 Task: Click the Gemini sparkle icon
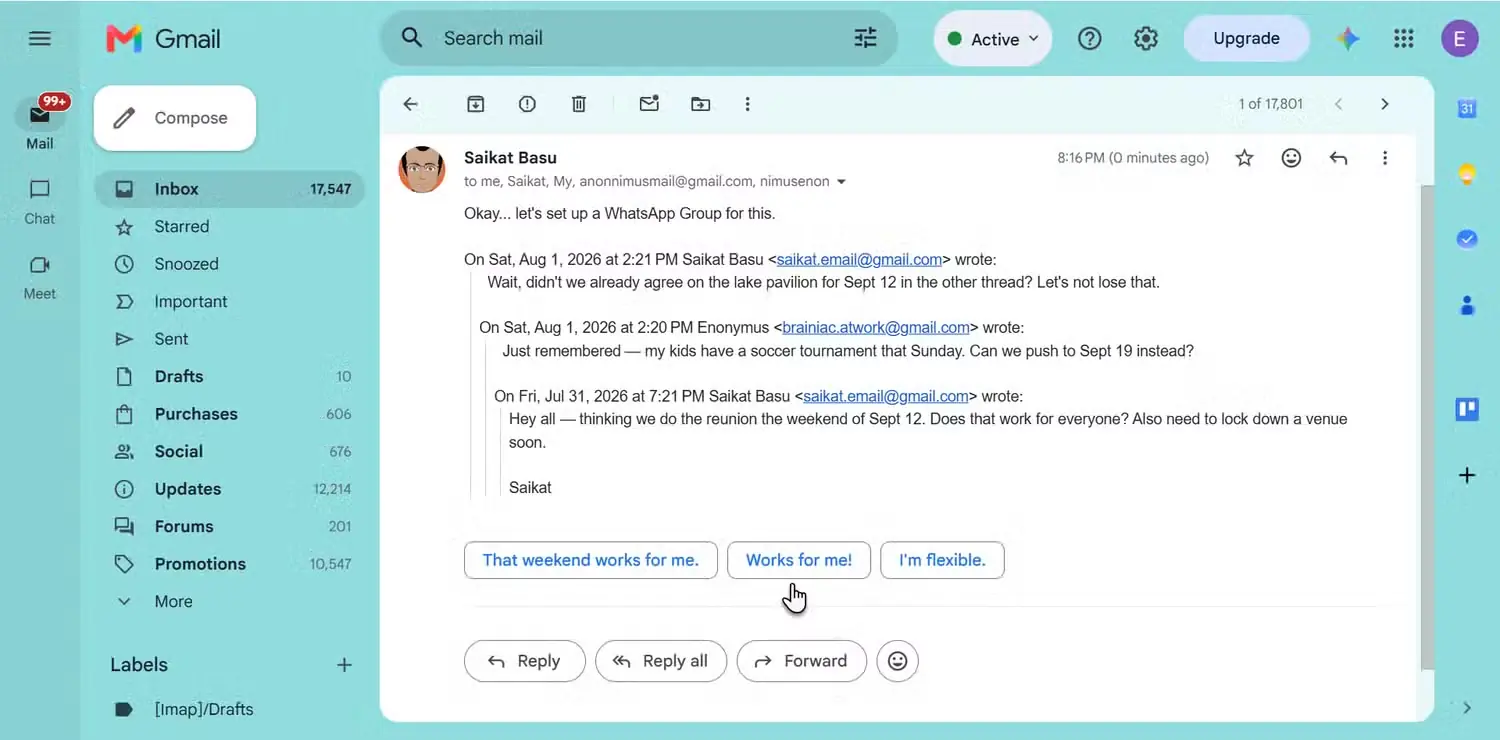[x=1348, y=39]
